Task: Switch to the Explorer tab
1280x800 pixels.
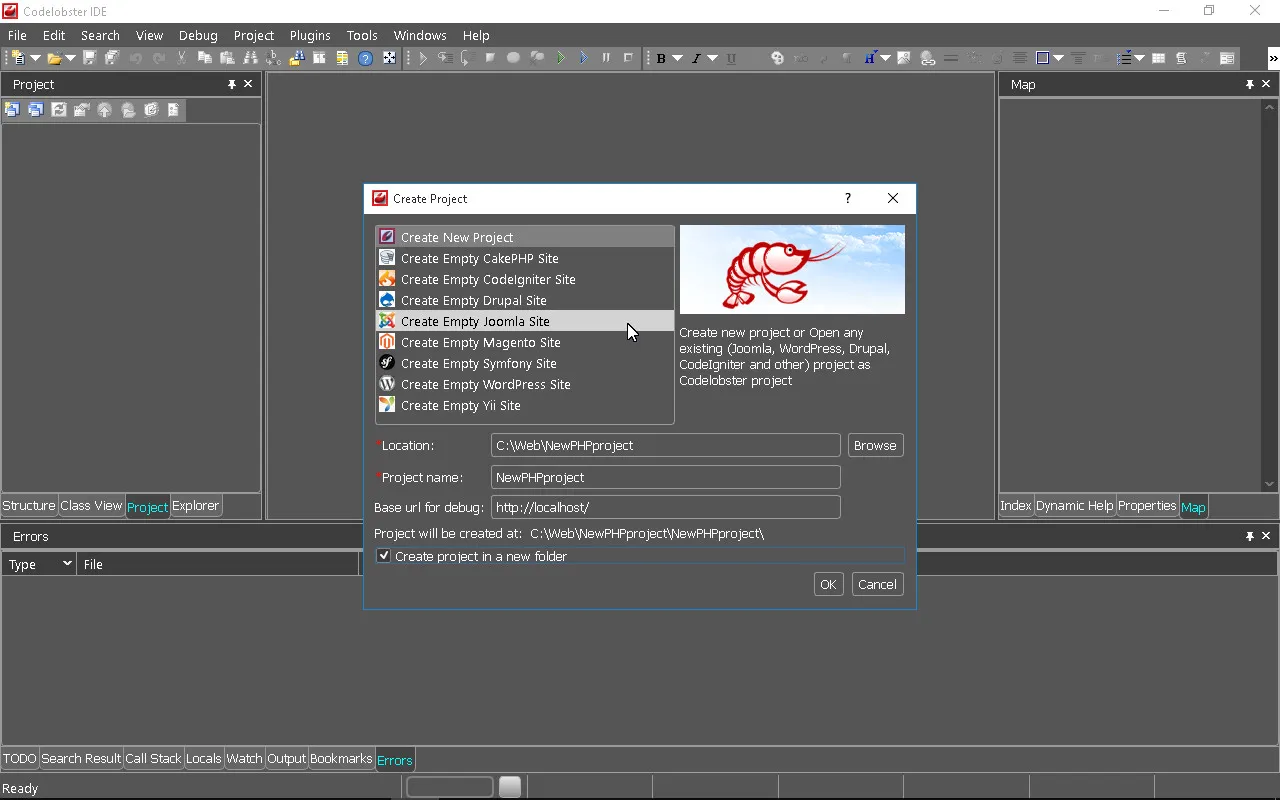Action: tap(195, 506)
